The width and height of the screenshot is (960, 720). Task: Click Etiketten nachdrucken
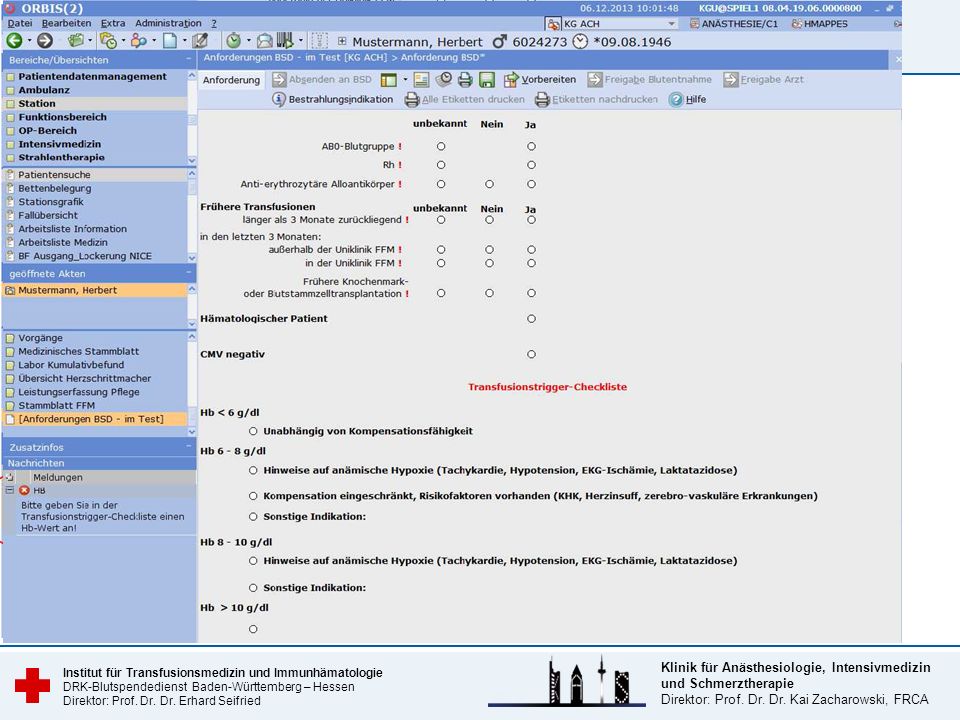596,99
